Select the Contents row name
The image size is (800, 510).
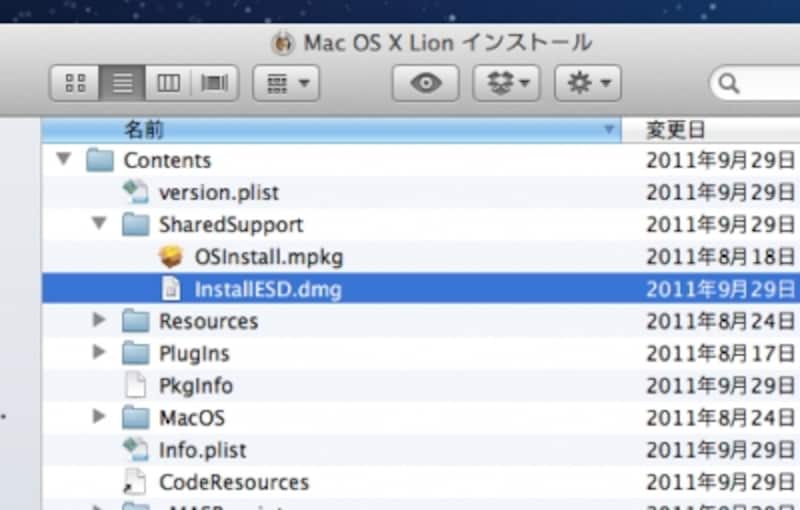pyautogui.click(x=167, y=161)
